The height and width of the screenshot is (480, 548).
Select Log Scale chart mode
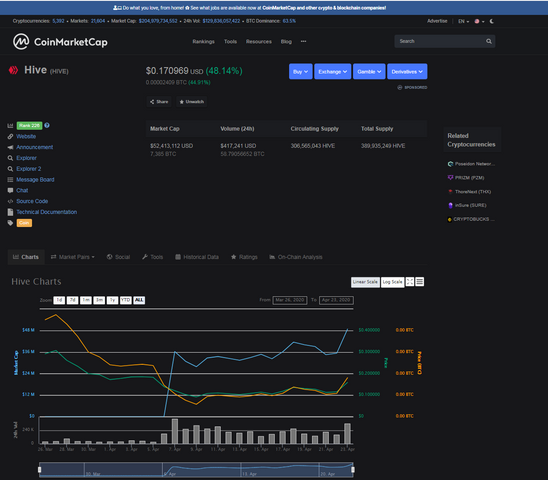(x=392, y=282)
